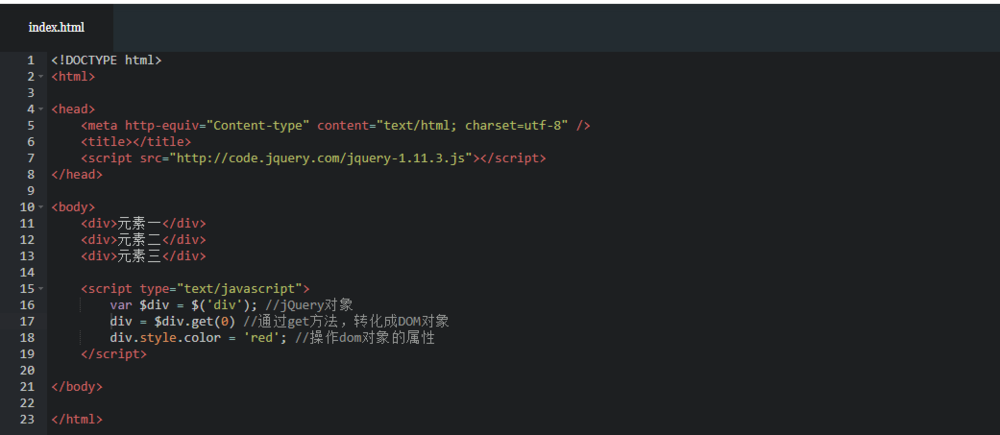Click the div containing 元素一
The width and height of the screenshot is (1000, 435).
pyautogui.click(x=143, y=223)
